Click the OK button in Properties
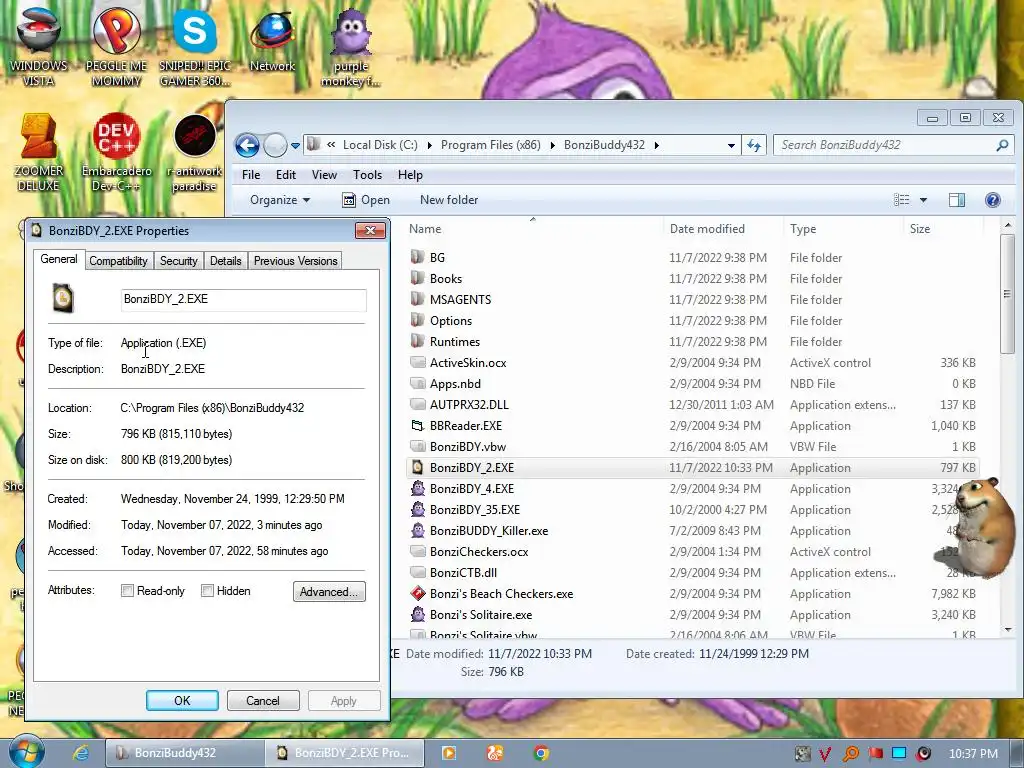 [x=182, y=701]
